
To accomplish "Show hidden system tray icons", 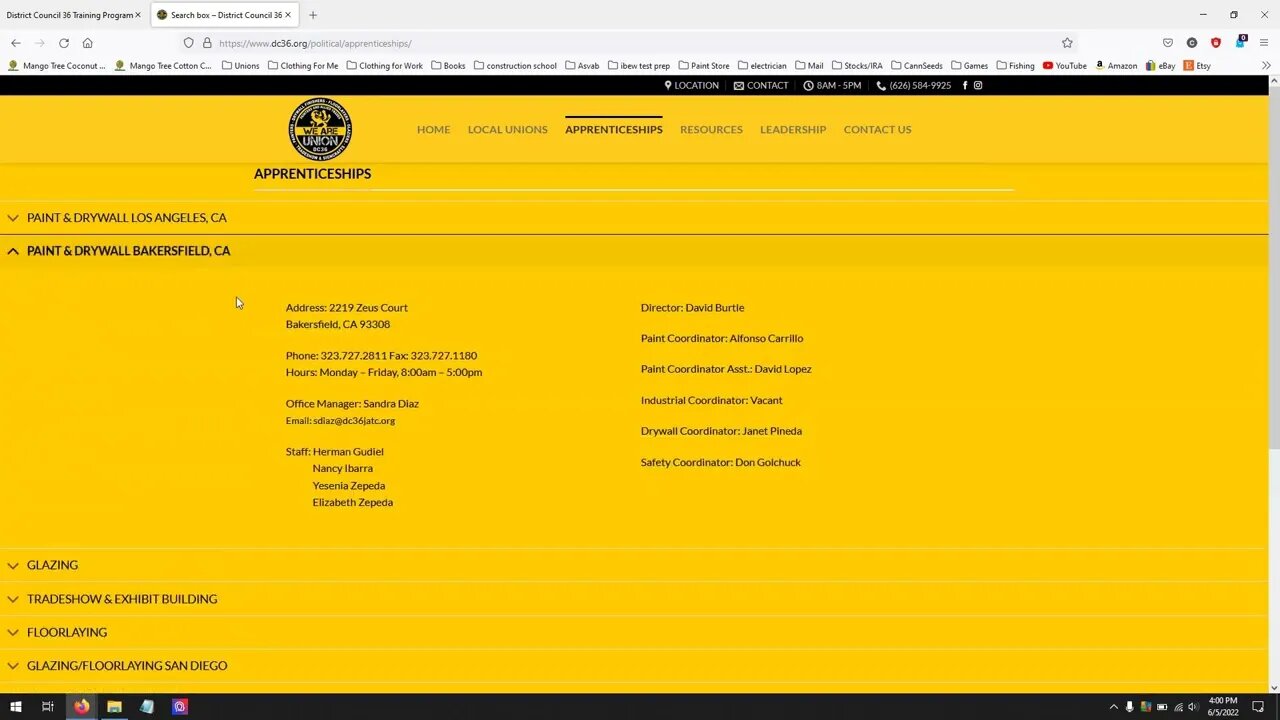I will [1113, 707].
